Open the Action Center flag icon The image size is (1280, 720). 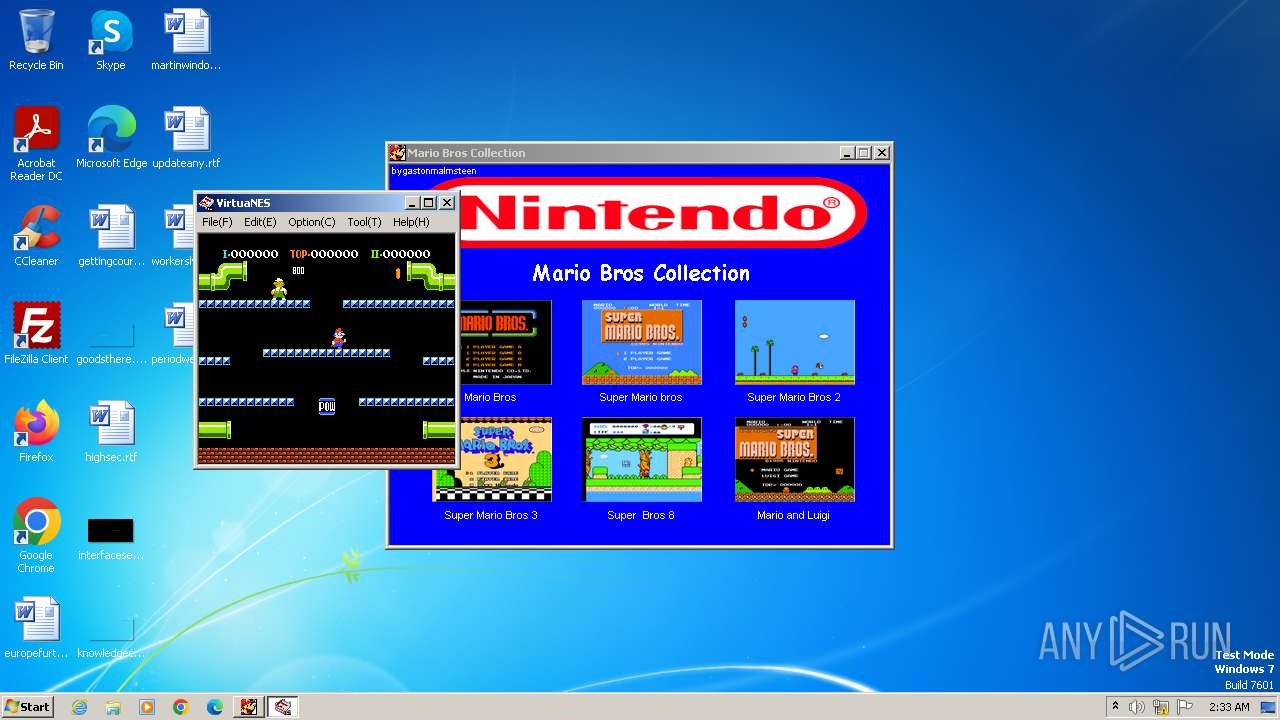tap(1185, 707)
